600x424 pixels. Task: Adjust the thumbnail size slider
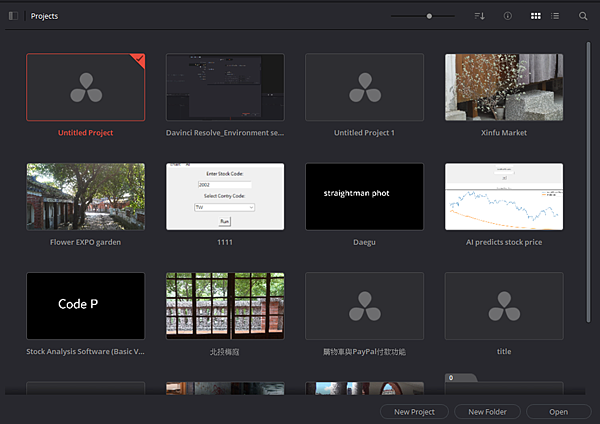(x=429, y=16)
